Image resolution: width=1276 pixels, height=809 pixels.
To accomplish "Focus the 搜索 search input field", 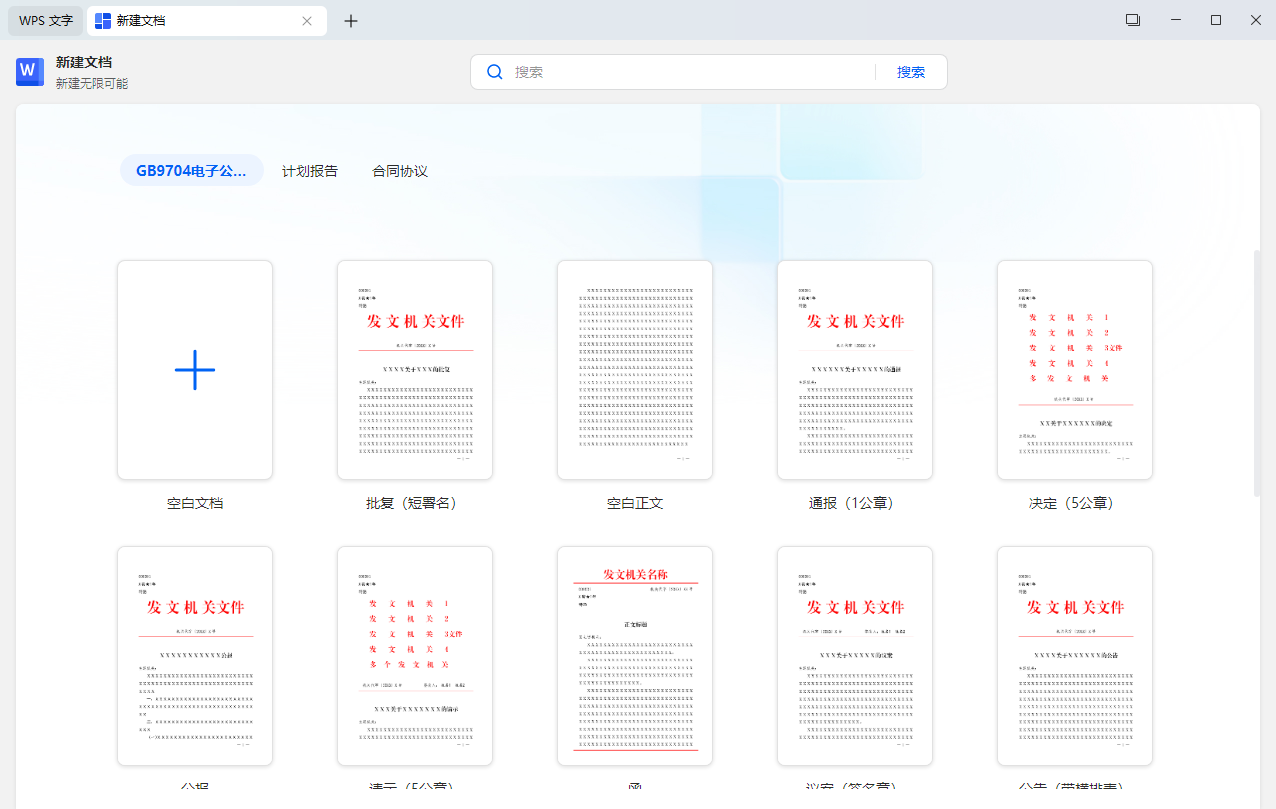I will click(x=690, y=72).
